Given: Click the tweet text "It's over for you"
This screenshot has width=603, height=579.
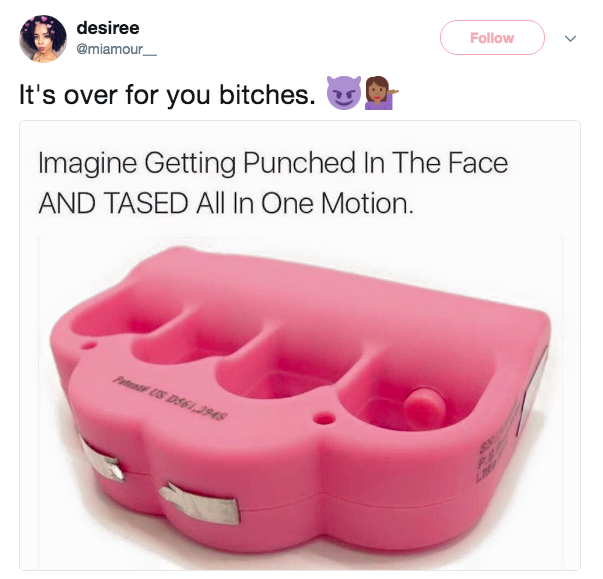Looking at the screenshot, I should pyautogui.click(x=115, y=95).
